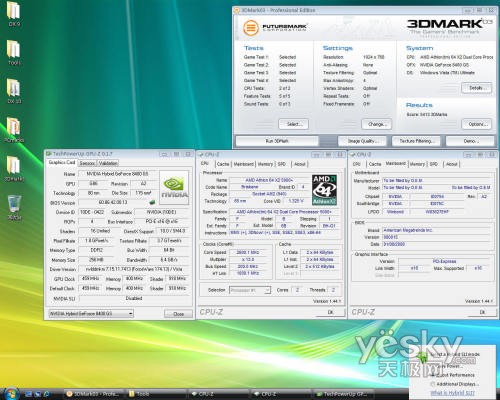Click the Close button in GPU-Z
Screen dimensions: 500x400
(178, 314)
